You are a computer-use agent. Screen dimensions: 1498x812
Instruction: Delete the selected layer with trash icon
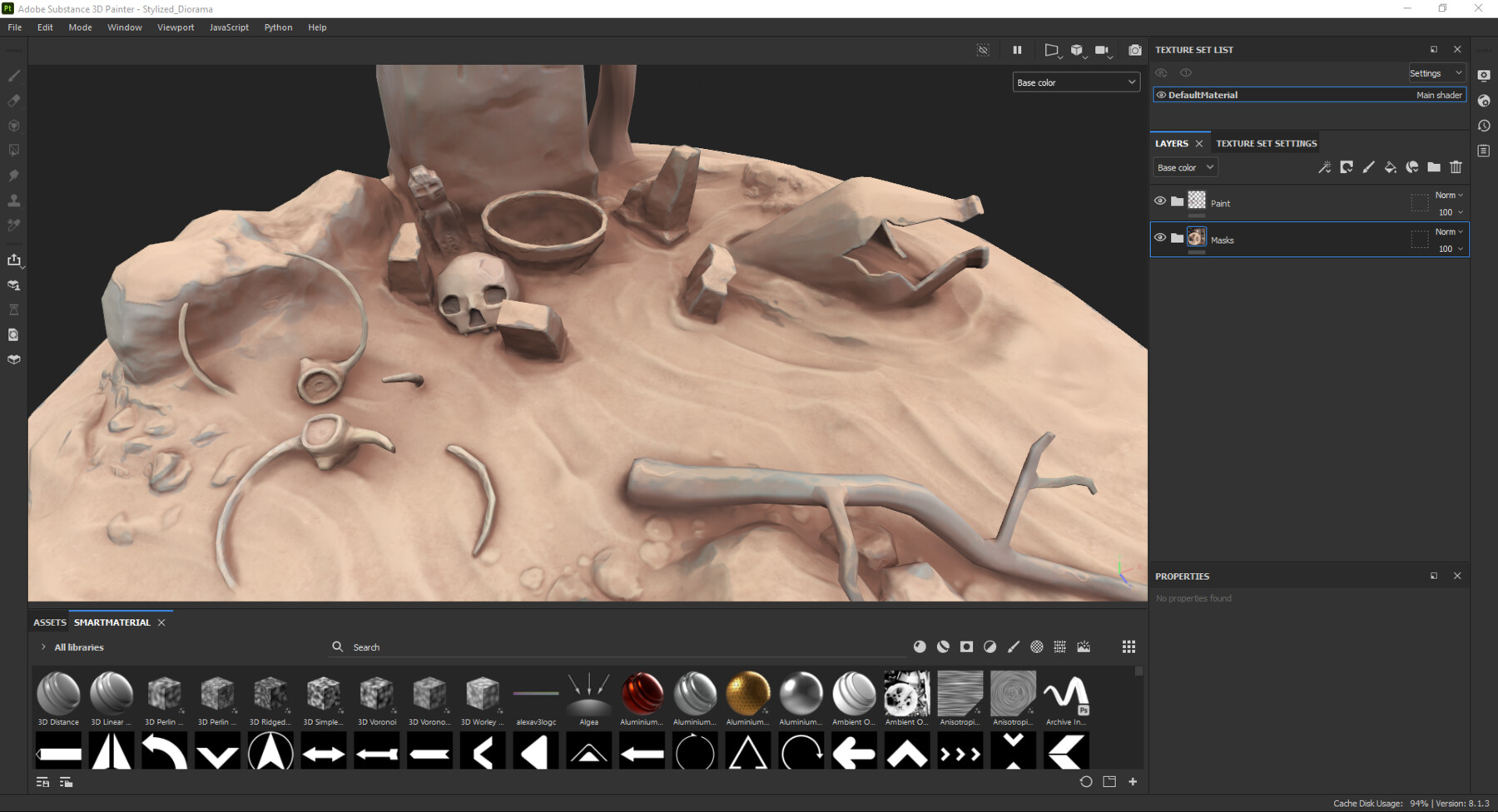1456,167
